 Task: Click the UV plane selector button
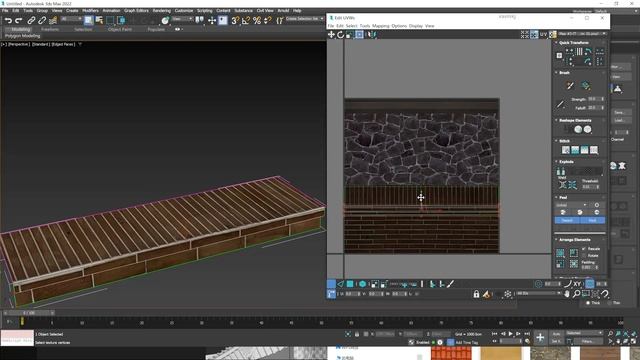(543, 35)
